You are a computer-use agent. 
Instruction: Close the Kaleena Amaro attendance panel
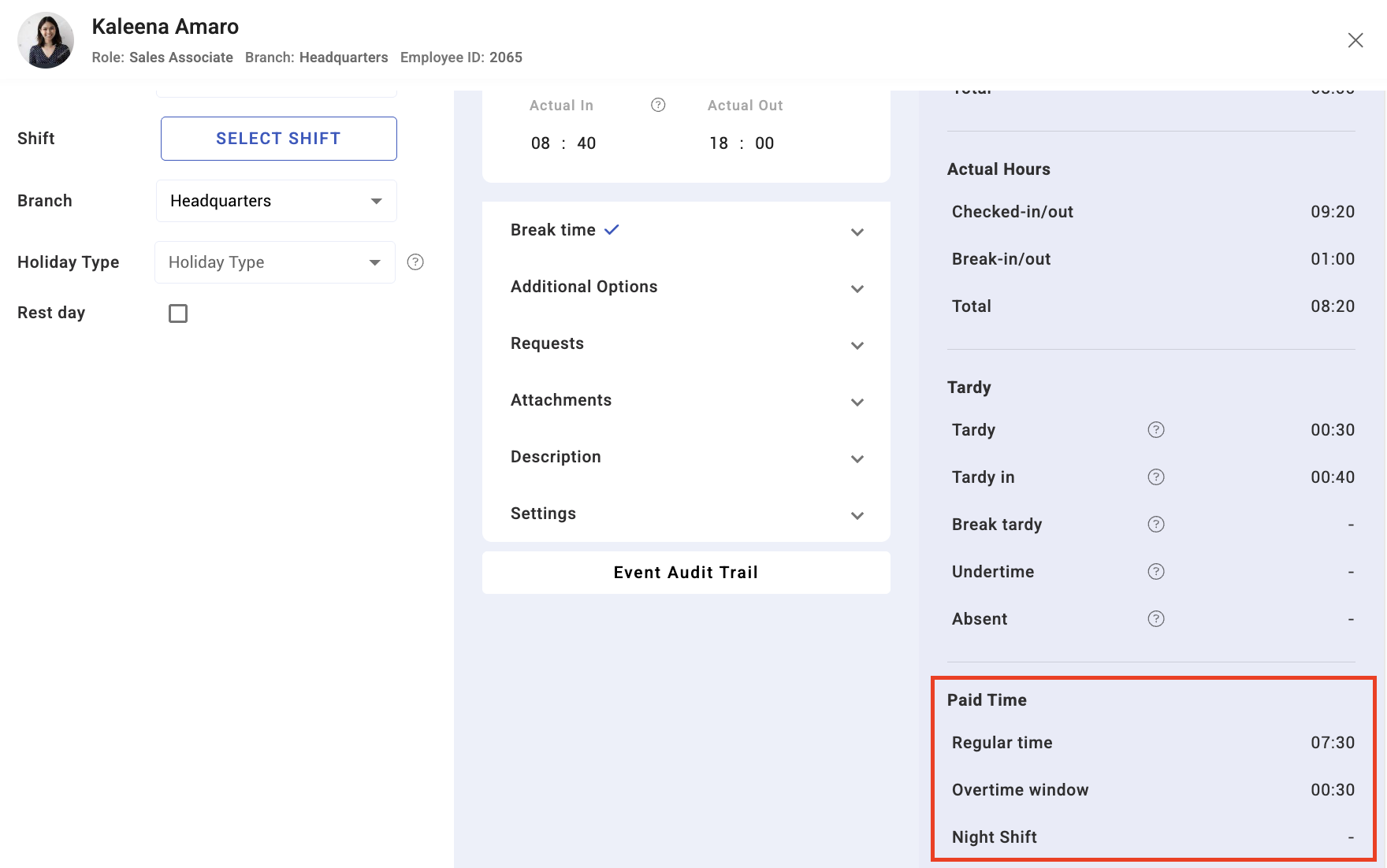(1355, 40)
